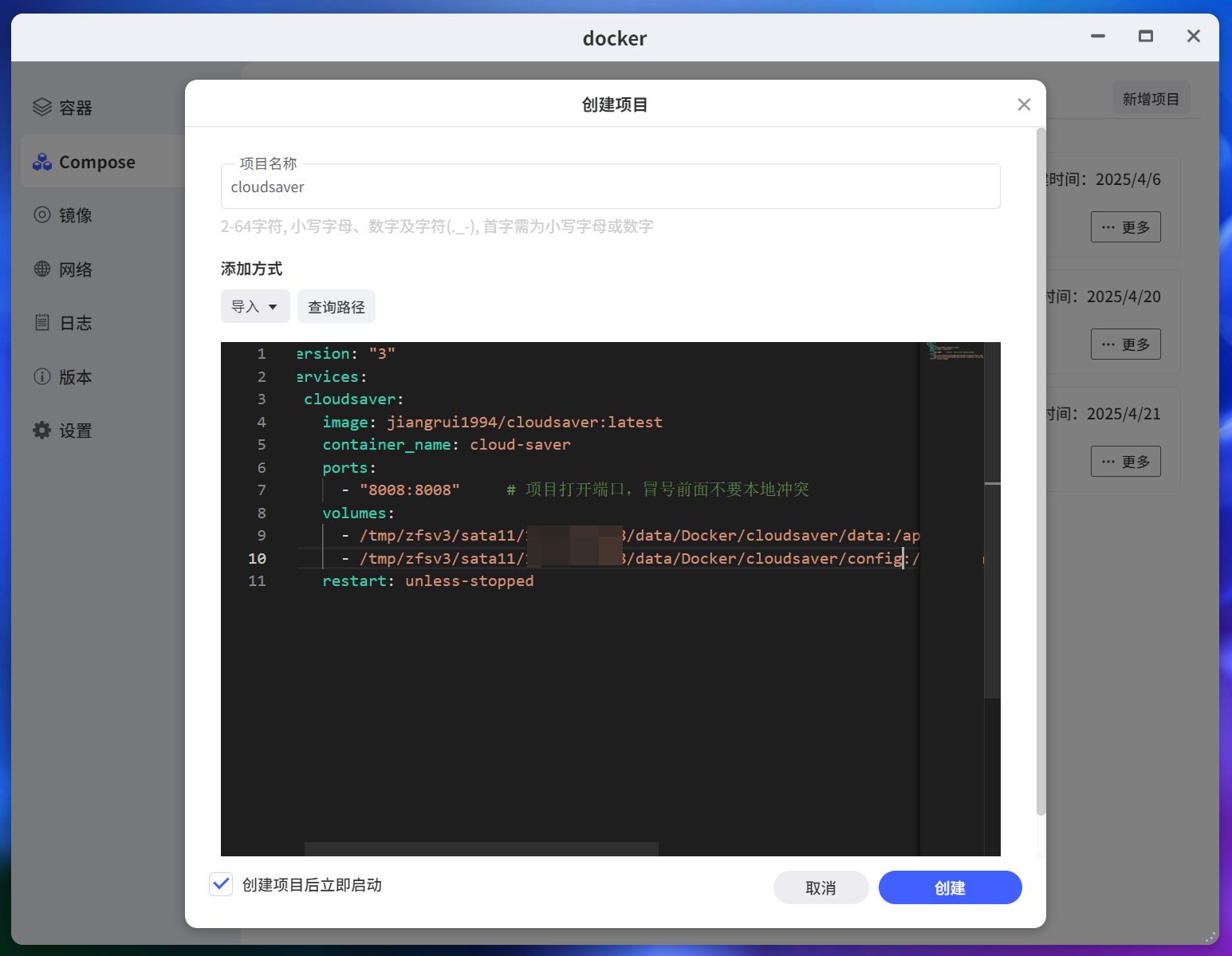1232x956 pixels.
Task: Click the version "3" line
Action: [x=346, y=353]
